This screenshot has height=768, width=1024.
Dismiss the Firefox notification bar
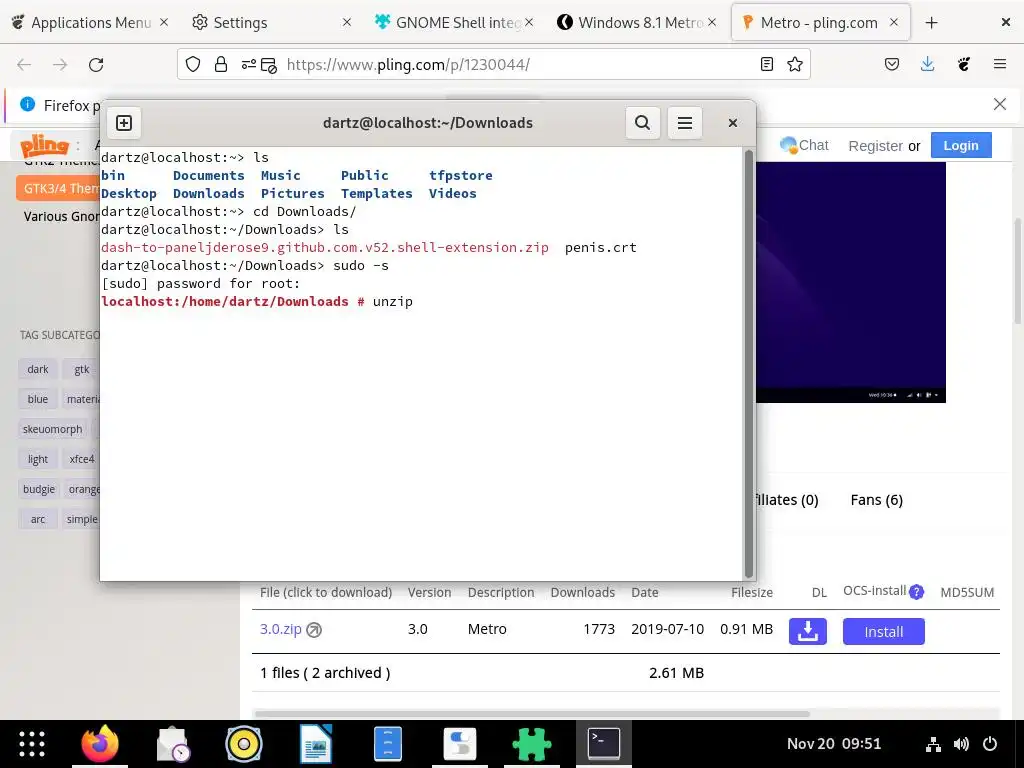tap(999, 104)
